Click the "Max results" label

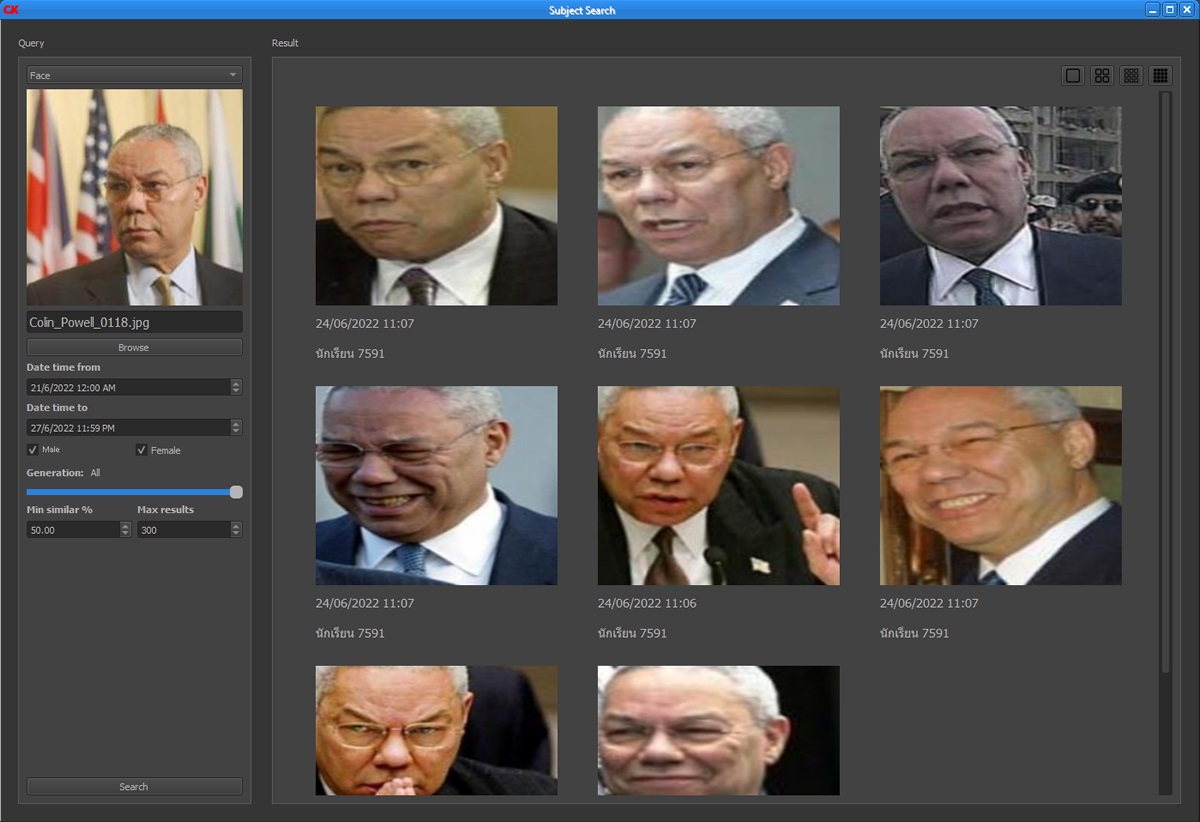(166, 510)
